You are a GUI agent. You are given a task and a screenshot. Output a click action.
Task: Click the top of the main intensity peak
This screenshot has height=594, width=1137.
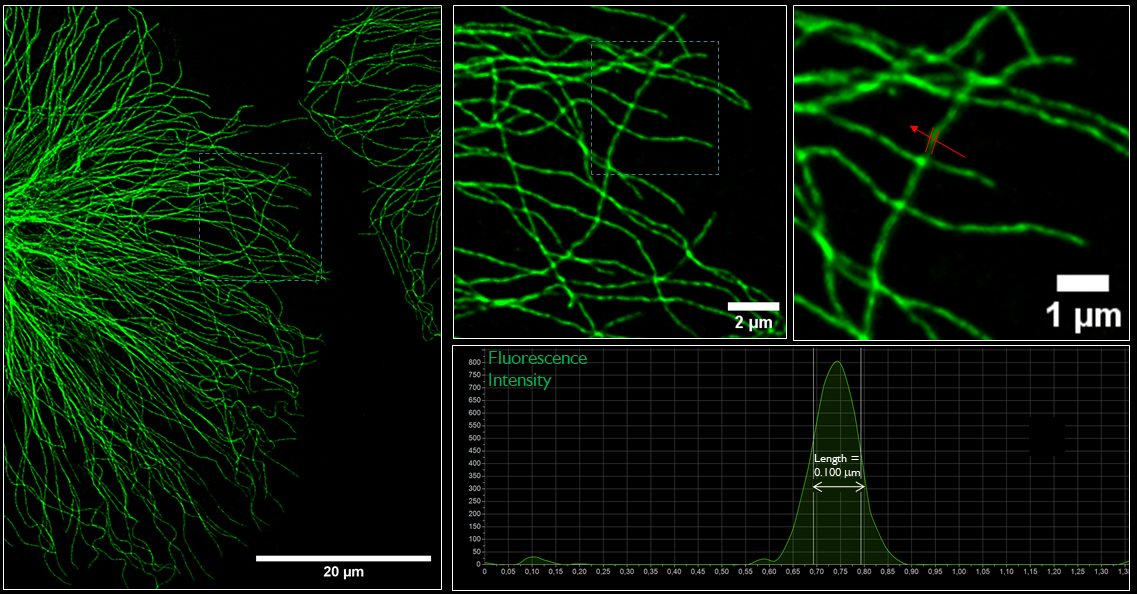click(x=837, y=363)
